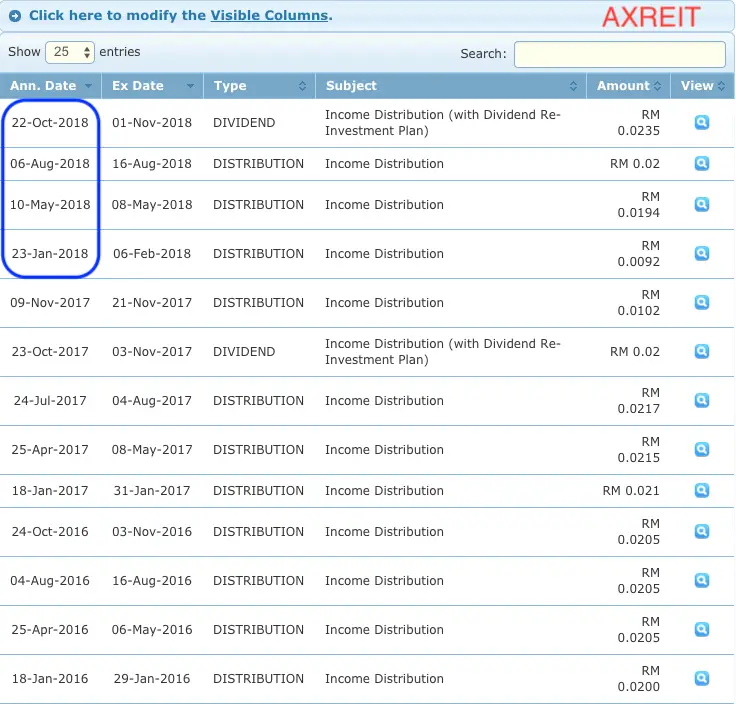Open view icon for 24-Oct-2016 announcement
This screenshot has height=704, width=736.
[x=702, y=531]
